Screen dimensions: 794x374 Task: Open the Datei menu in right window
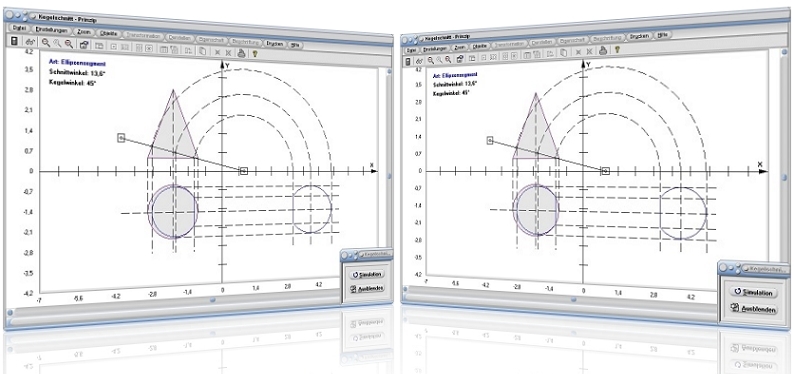coord(411,50)
